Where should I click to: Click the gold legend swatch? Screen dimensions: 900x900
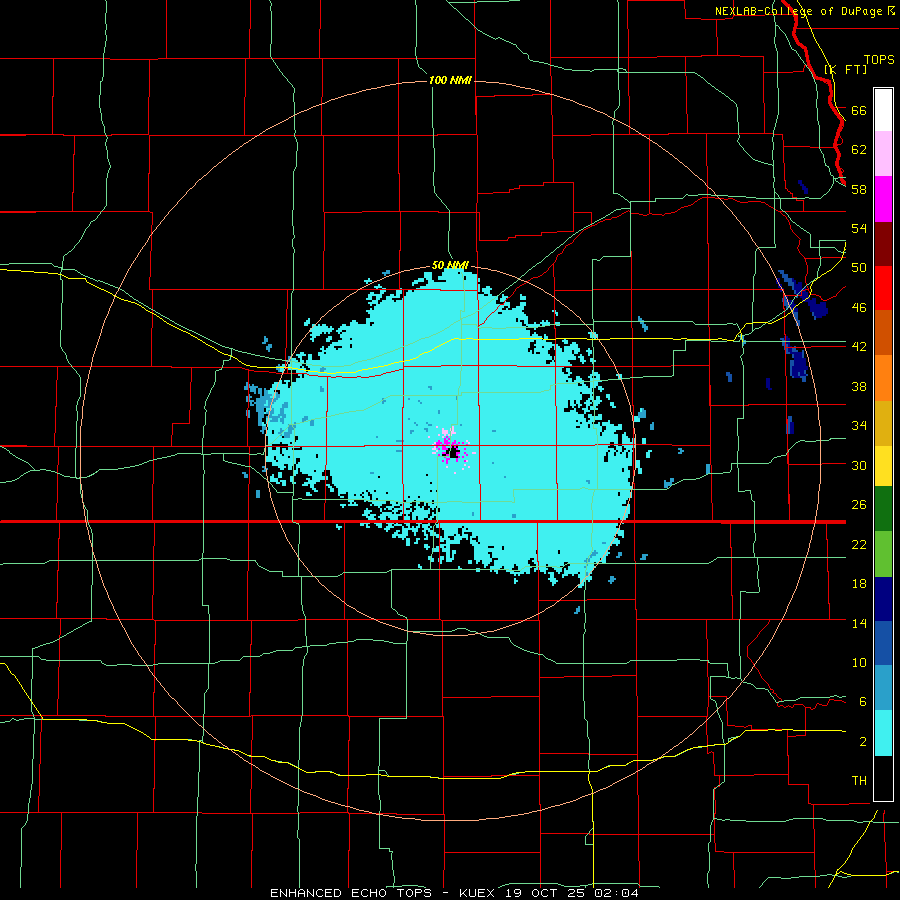coord(883,421)
